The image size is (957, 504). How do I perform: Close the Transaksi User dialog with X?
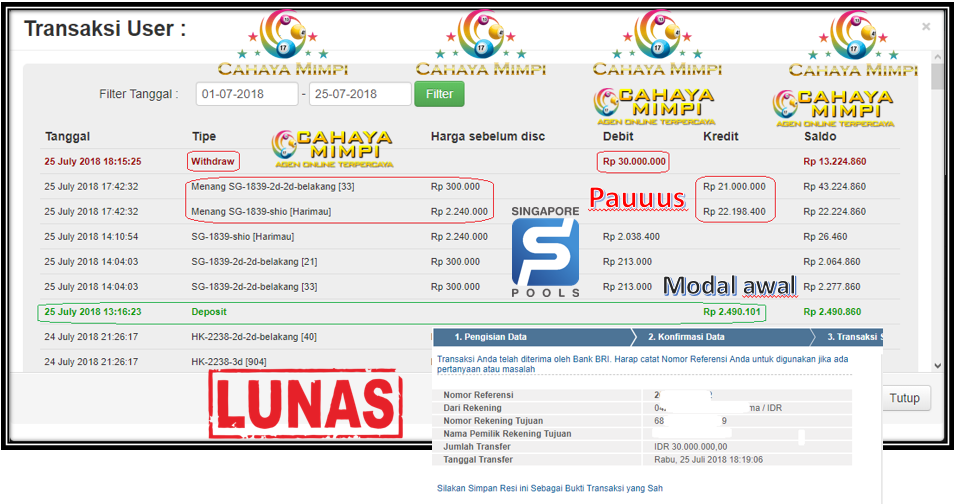(x=926, y=27)
